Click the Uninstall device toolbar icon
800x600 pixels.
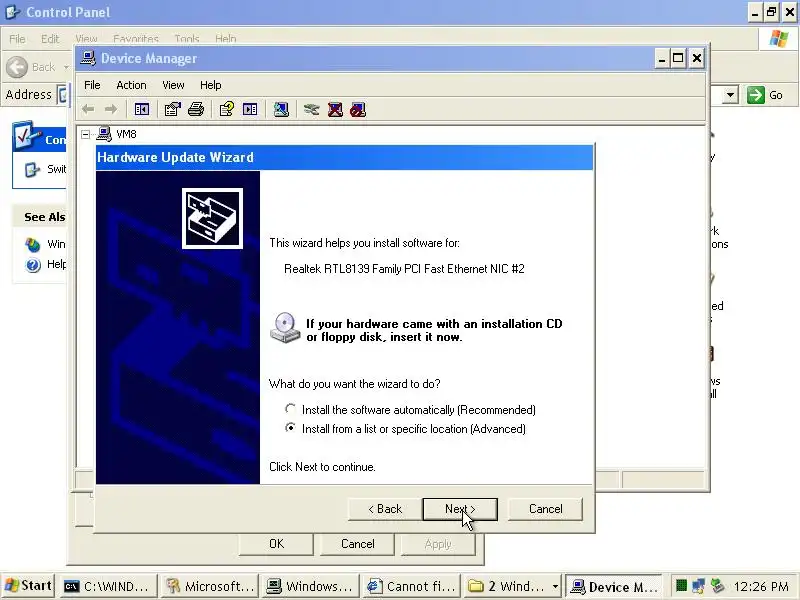pyautogui.click(x=335, y=109)
